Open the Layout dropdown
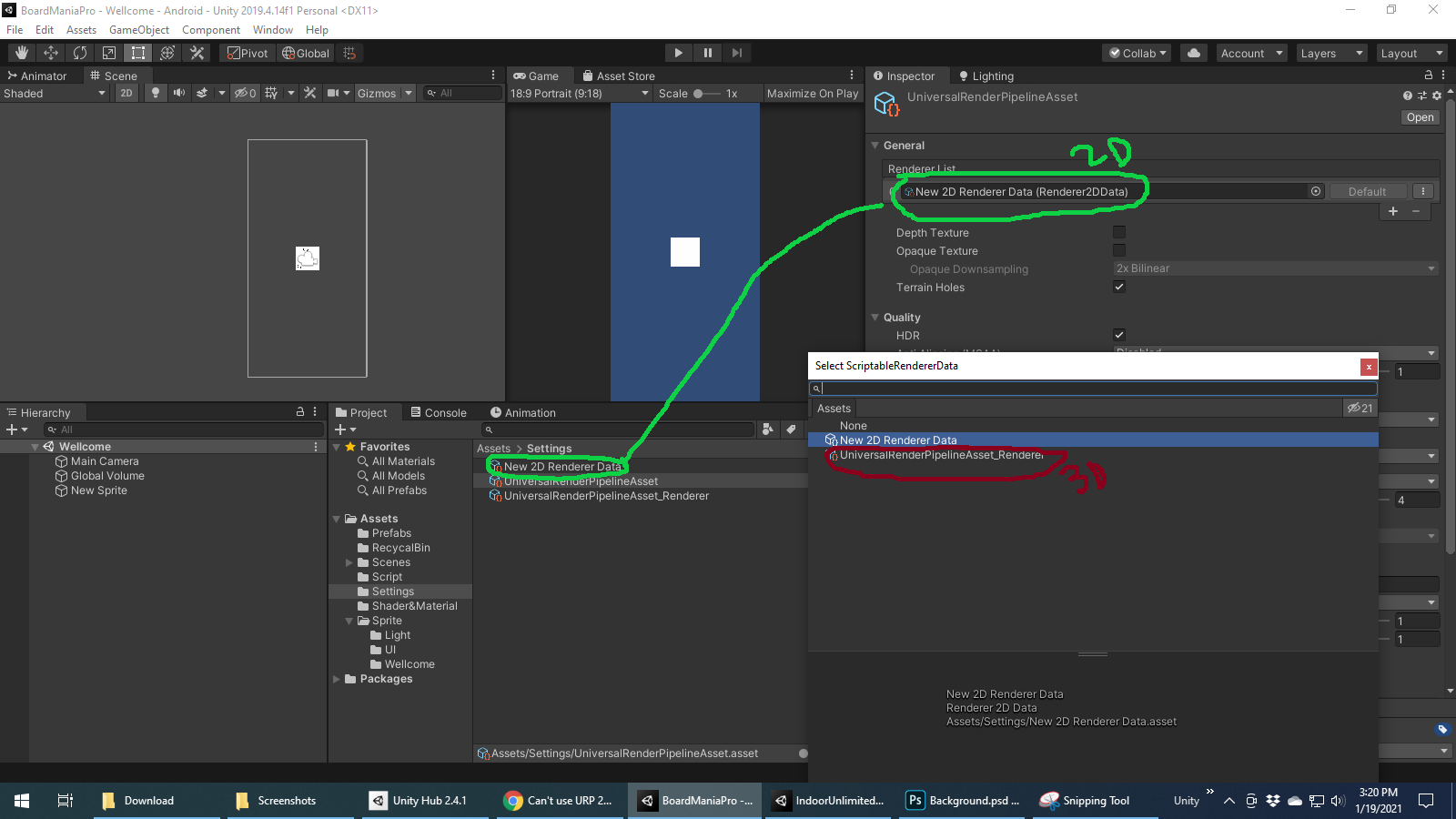 pyautogui.click(x=1410, y=53)
